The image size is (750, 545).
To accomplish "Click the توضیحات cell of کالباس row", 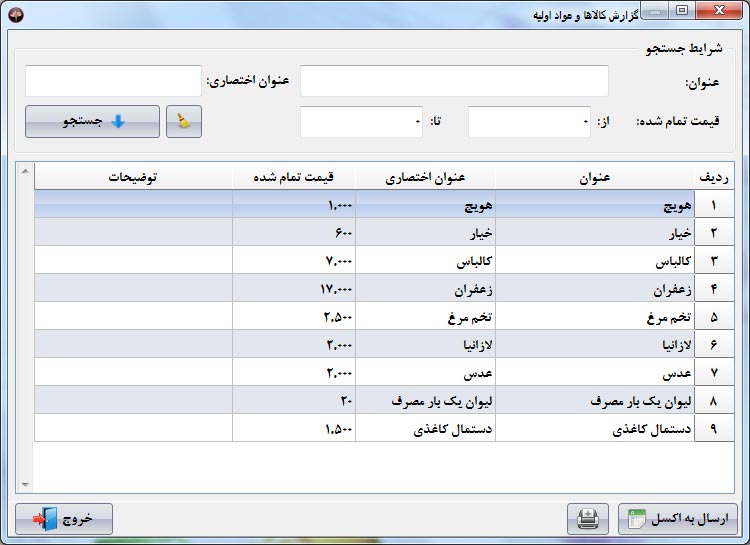I will tap(133, 260).
